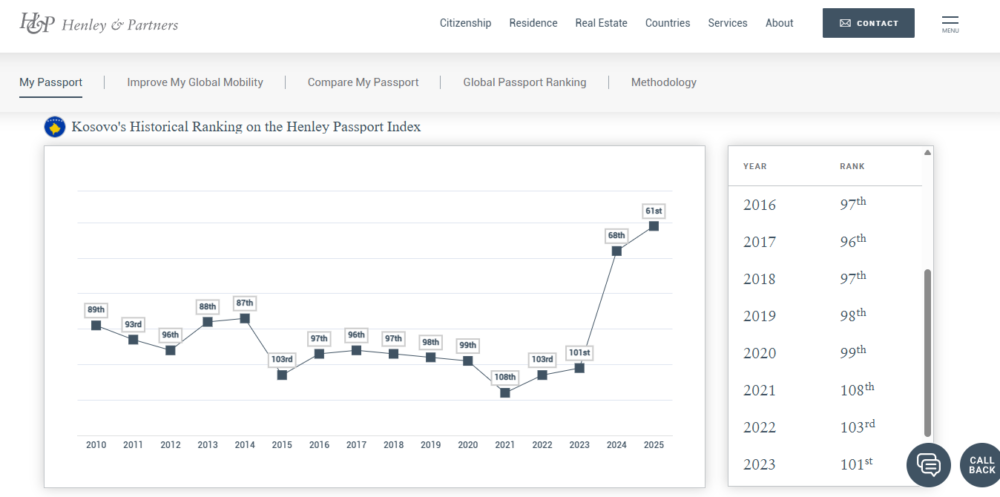The image size is (1000, 497).
Task: Switch to the Methodology tab
Action: 664,82
